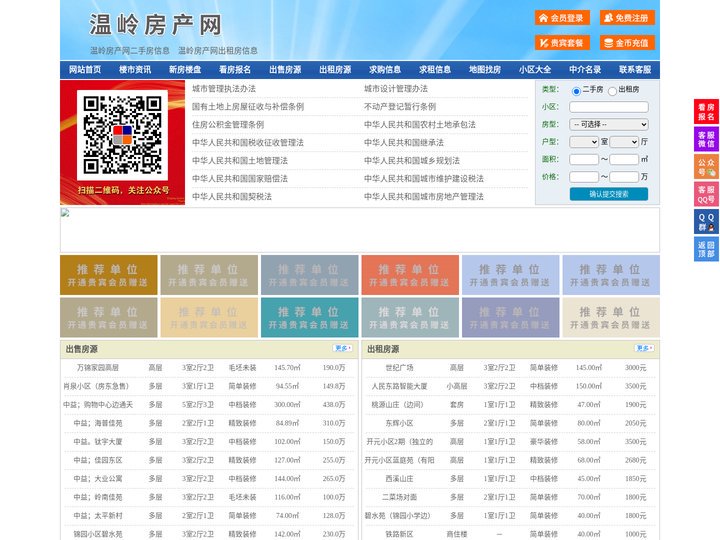This screenshot has height=540, width=720.
Task: Open 求购信息 navigation item
Action: [x=385, y=70]
